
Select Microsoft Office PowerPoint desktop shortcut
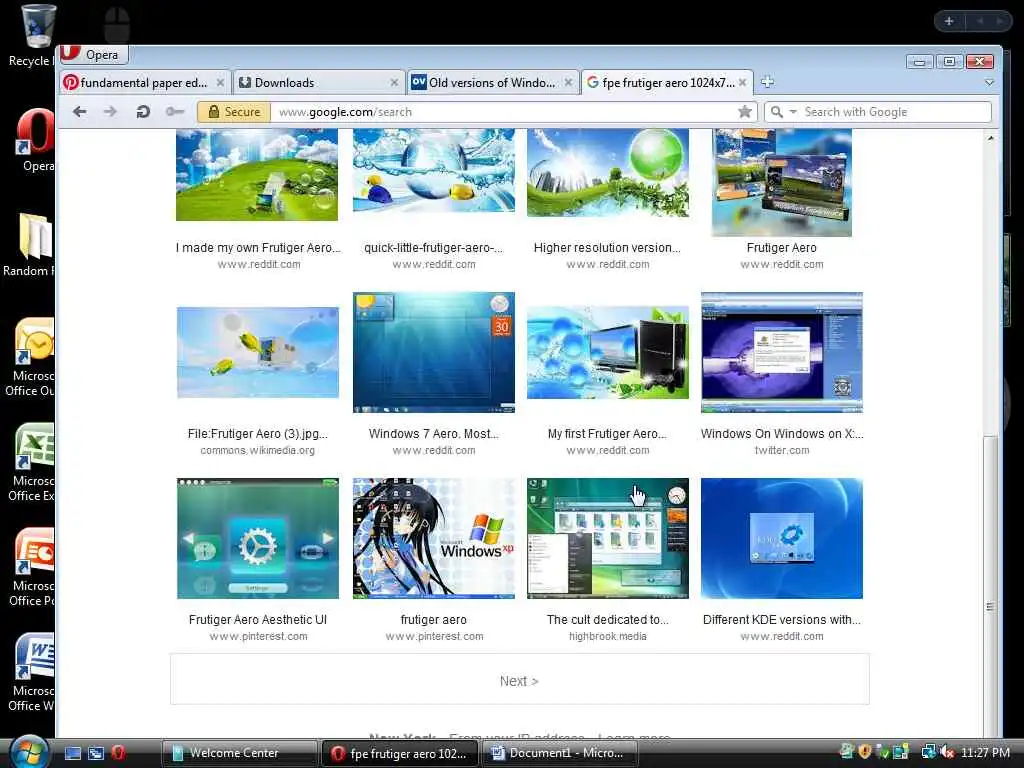pos(33,568)
